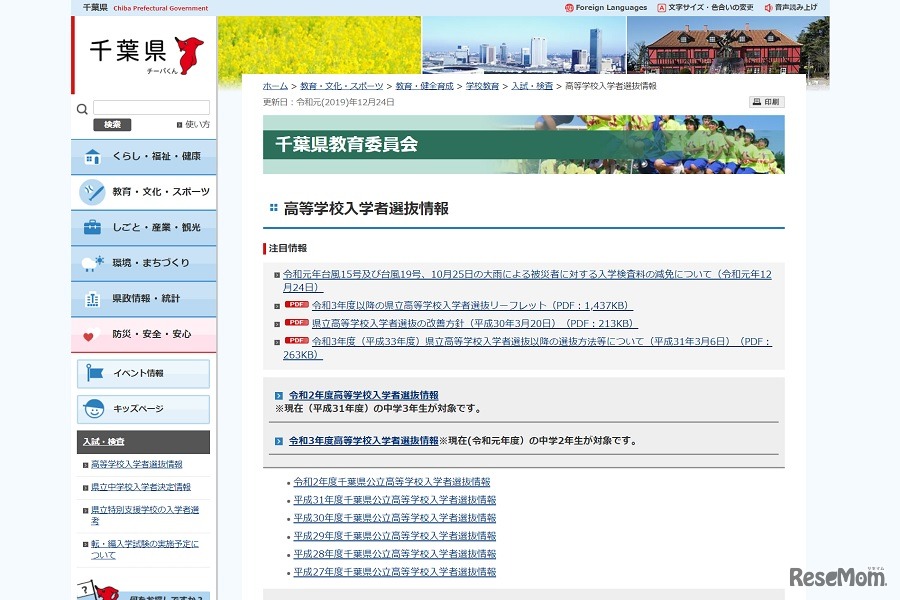Go to 学校教育 breadcrumb link
The image size is (900, 600).
point(482,86)
